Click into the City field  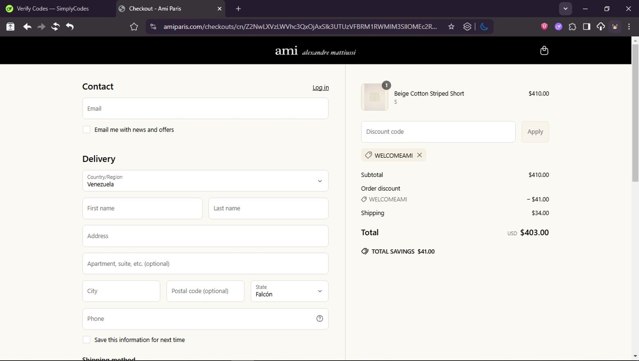[121, 291]
